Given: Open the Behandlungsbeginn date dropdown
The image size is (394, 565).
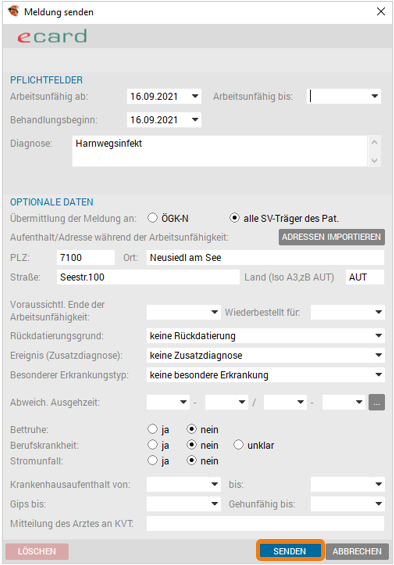Looking at the screenshot, I should click(x=195, y=120).
